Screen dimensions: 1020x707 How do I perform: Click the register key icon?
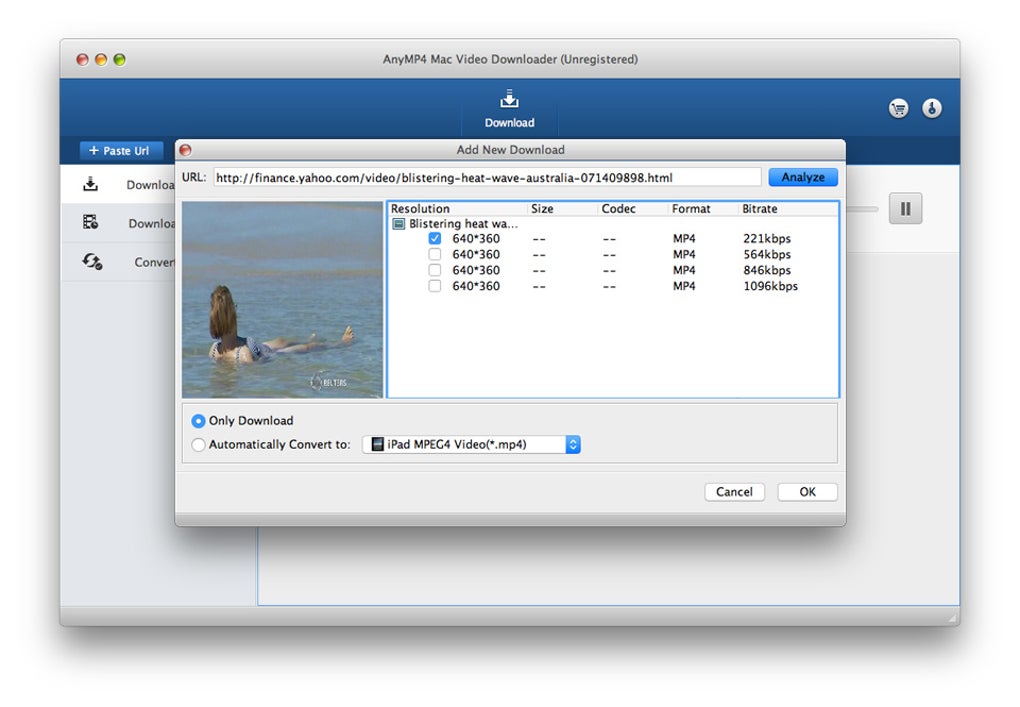pyautogui.click(x=932, y=108)
